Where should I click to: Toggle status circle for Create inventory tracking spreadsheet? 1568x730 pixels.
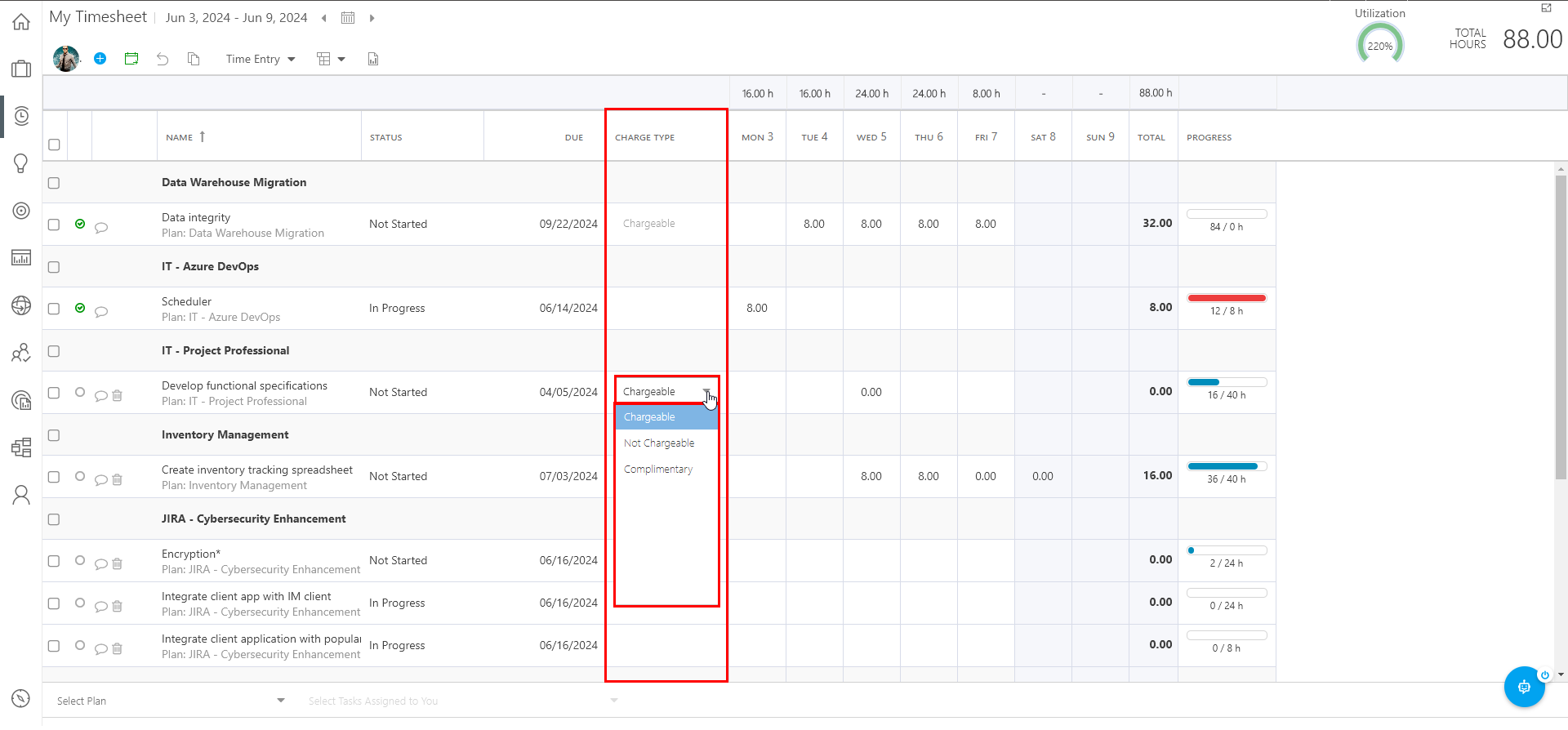[80, 476]
